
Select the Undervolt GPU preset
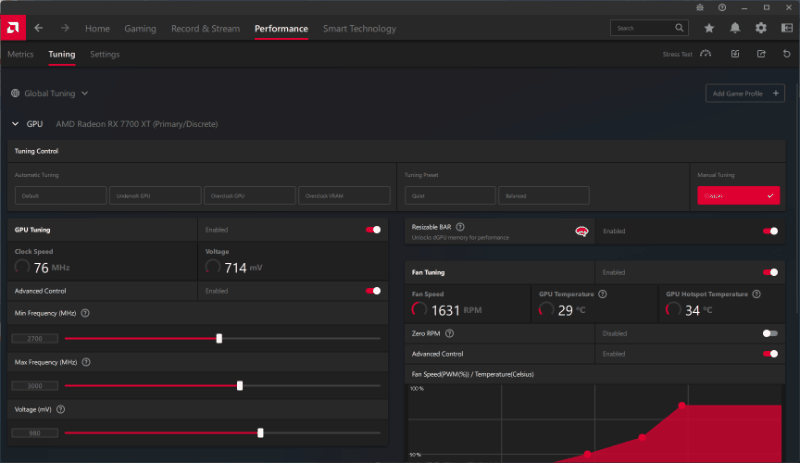point(155,196)
